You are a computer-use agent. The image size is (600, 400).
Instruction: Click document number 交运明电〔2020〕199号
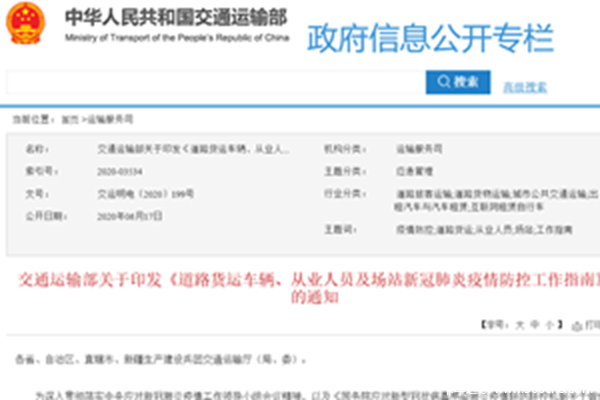pos(130,192)
